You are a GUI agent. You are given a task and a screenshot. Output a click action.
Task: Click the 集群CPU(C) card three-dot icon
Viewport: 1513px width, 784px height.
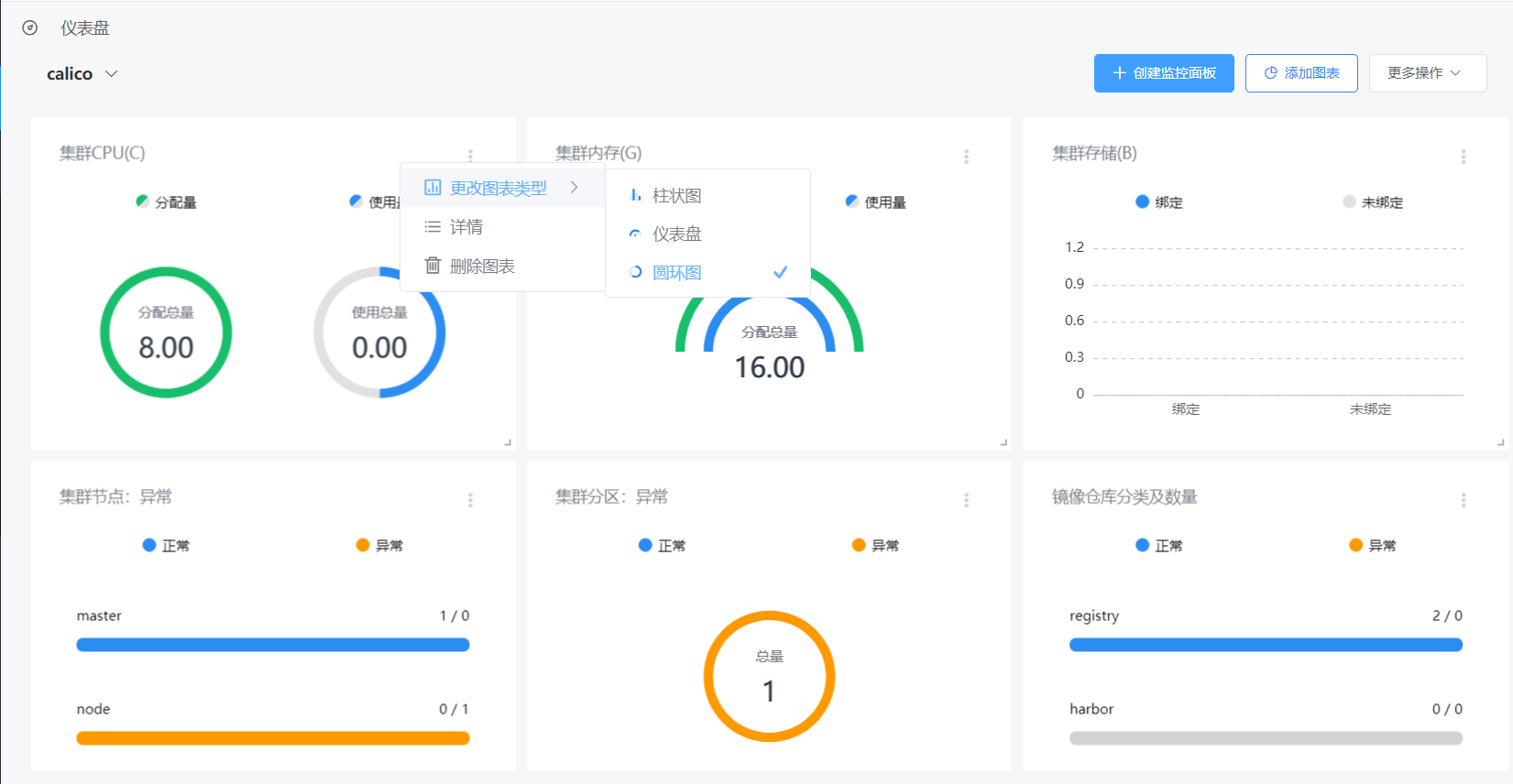point(470,156)
